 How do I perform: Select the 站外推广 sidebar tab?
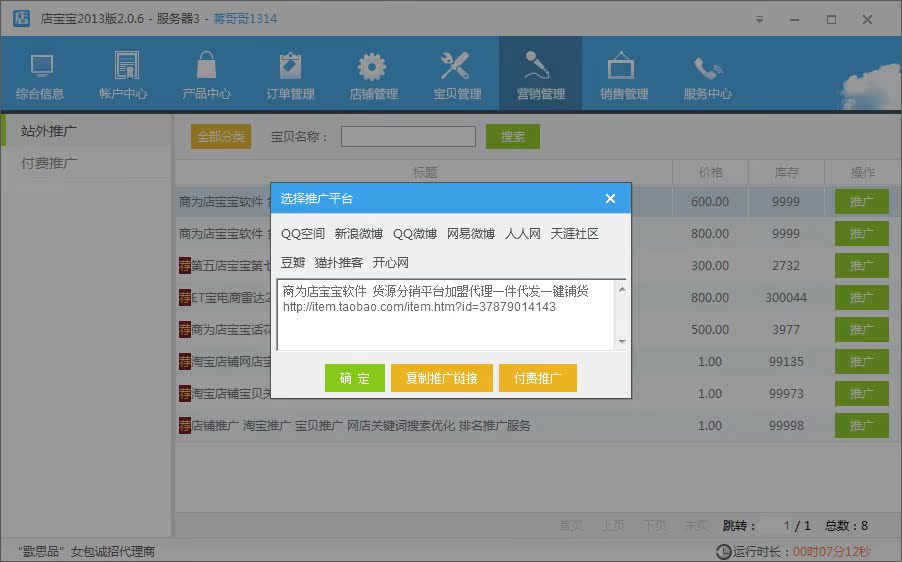(x=86, y=131)
